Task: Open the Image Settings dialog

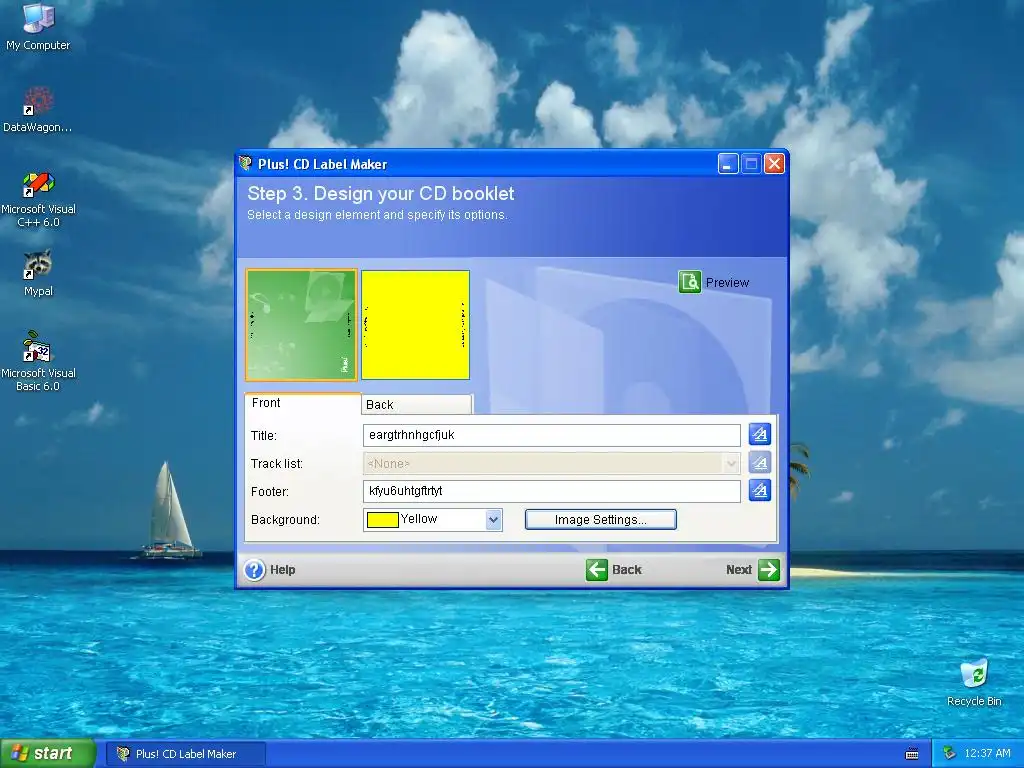Action: [601, 519]
